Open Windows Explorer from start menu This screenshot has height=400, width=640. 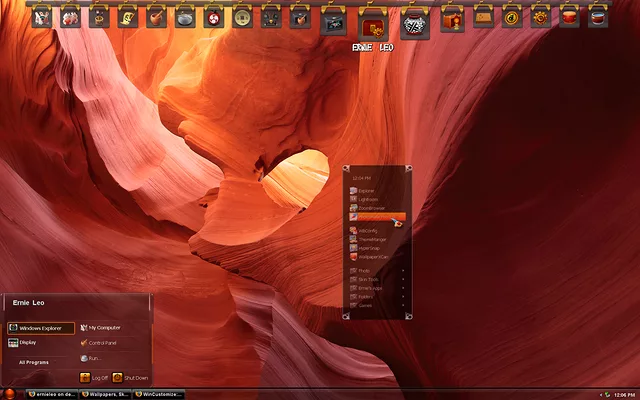(x=40, y=327)
